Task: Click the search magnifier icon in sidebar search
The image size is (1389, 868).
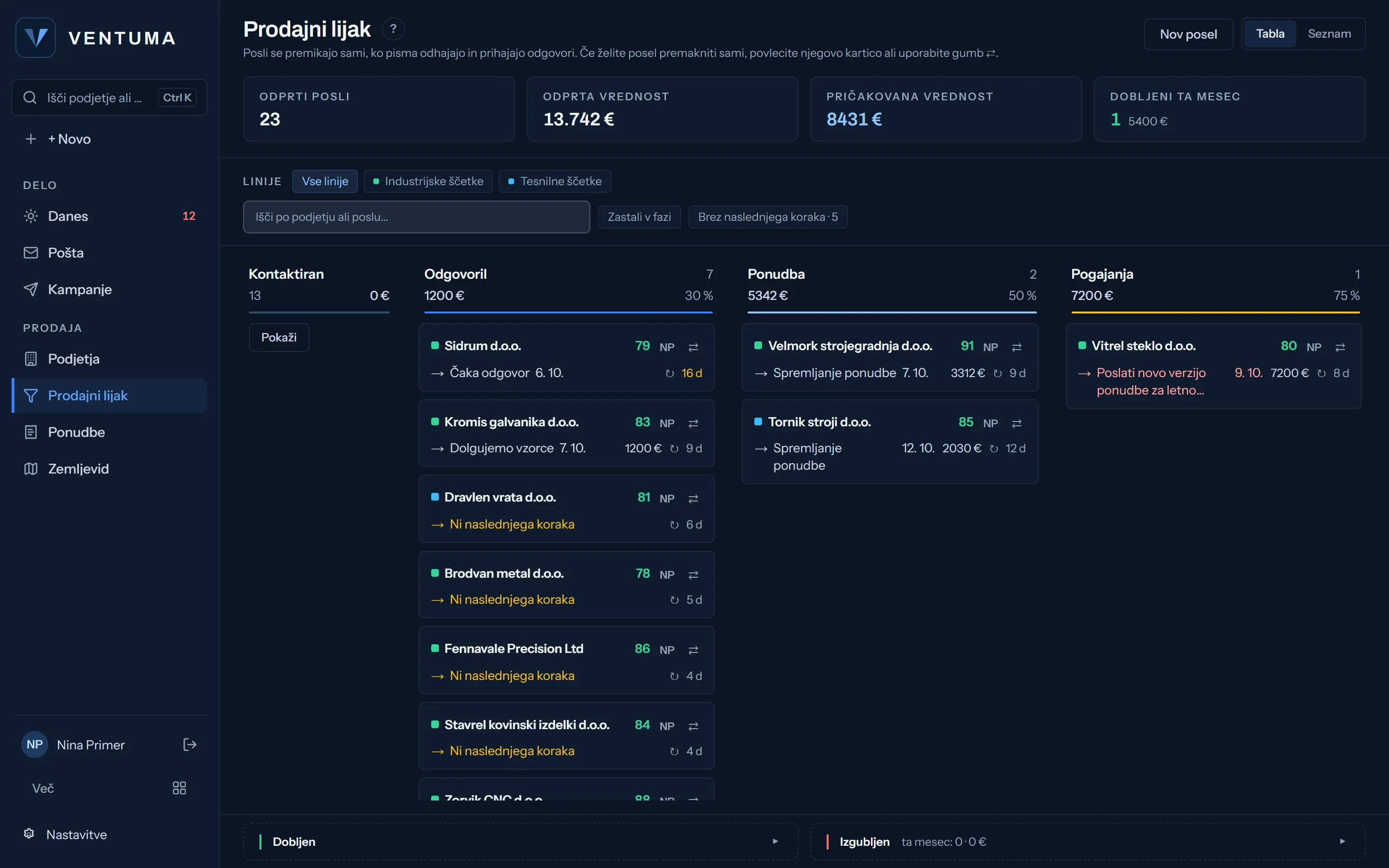Action: (30, 97)
